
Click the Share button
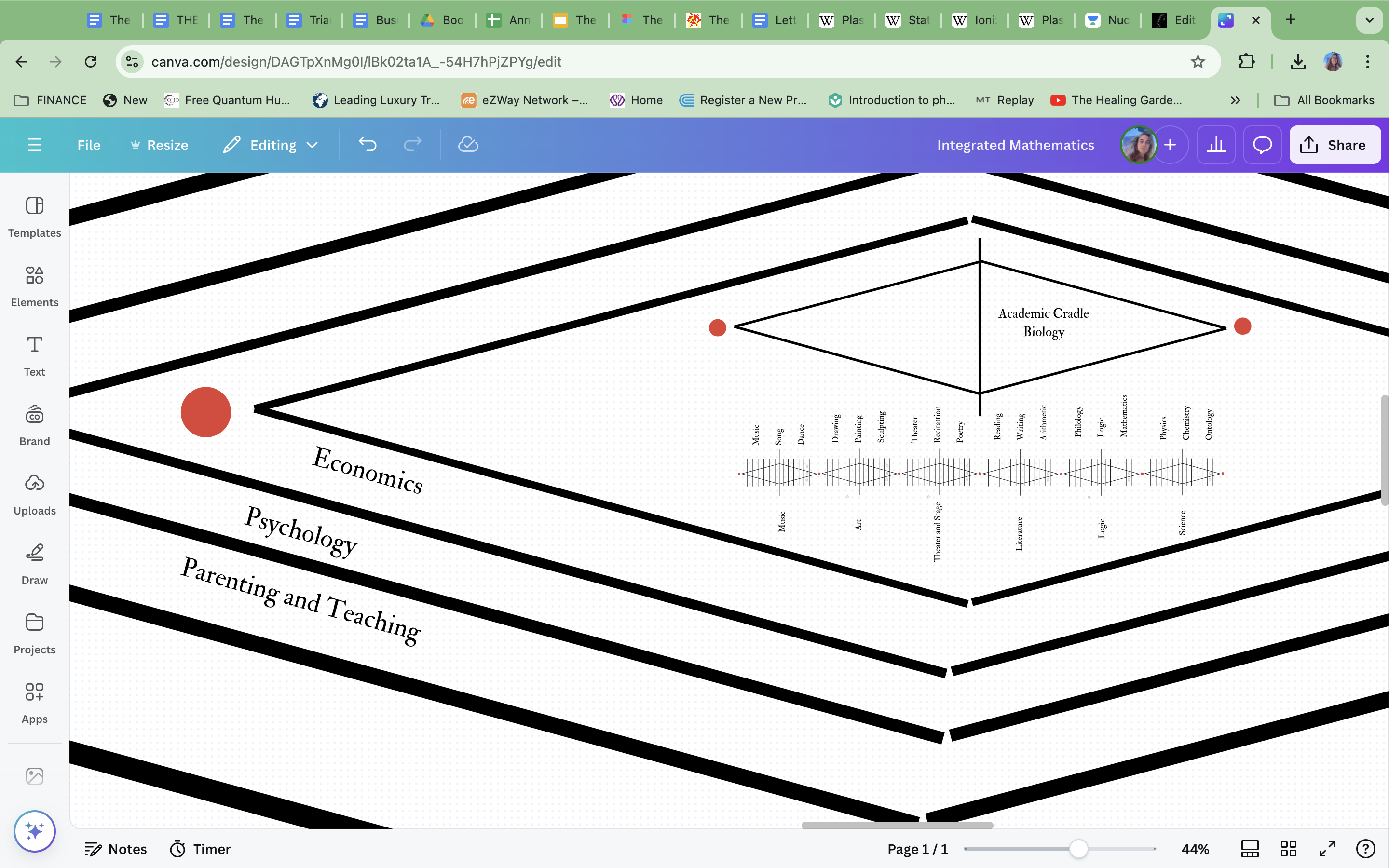(1335, 145)
